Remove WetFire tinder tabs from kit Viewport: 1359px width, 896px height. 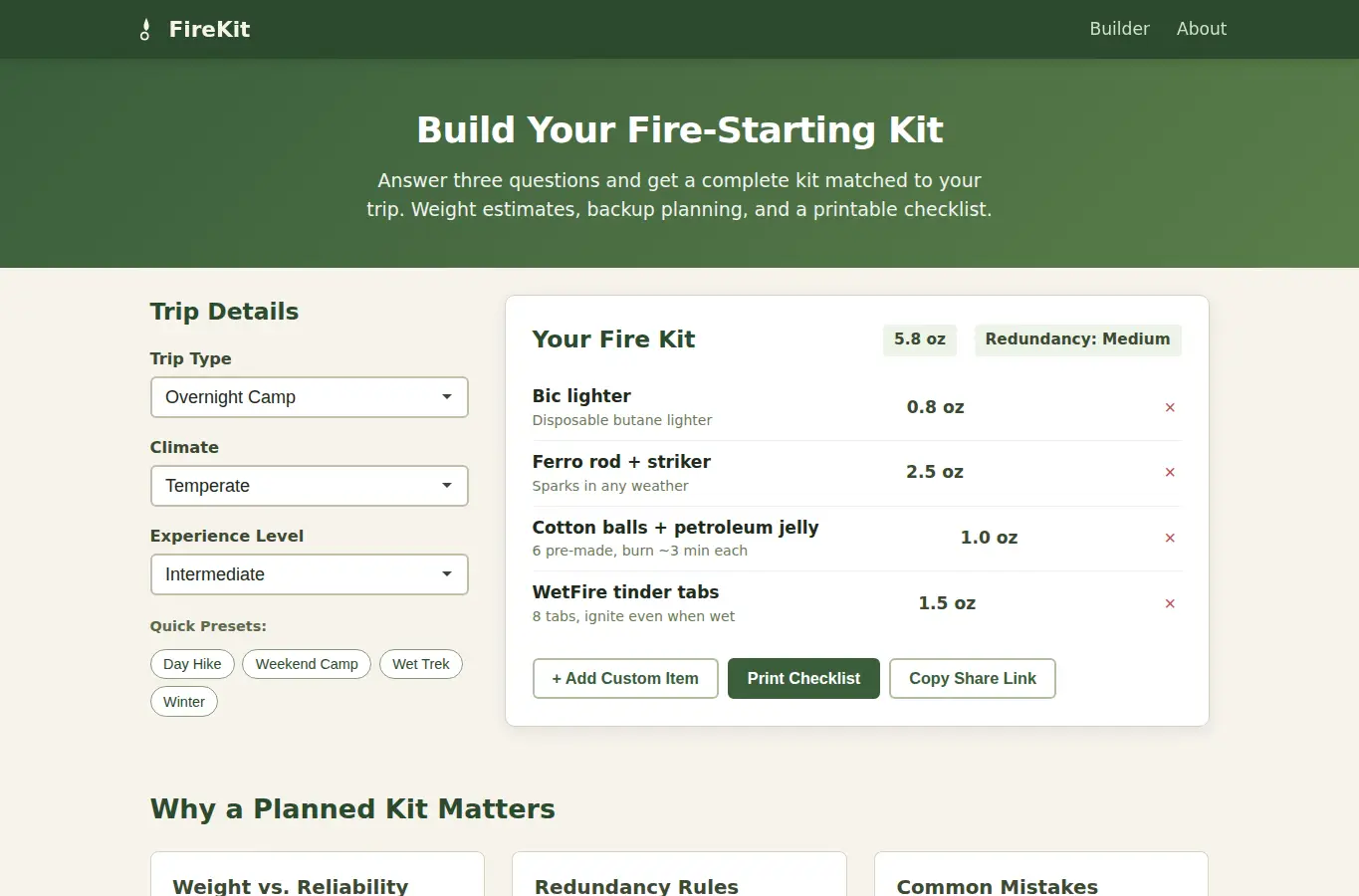pos(1170,603)
